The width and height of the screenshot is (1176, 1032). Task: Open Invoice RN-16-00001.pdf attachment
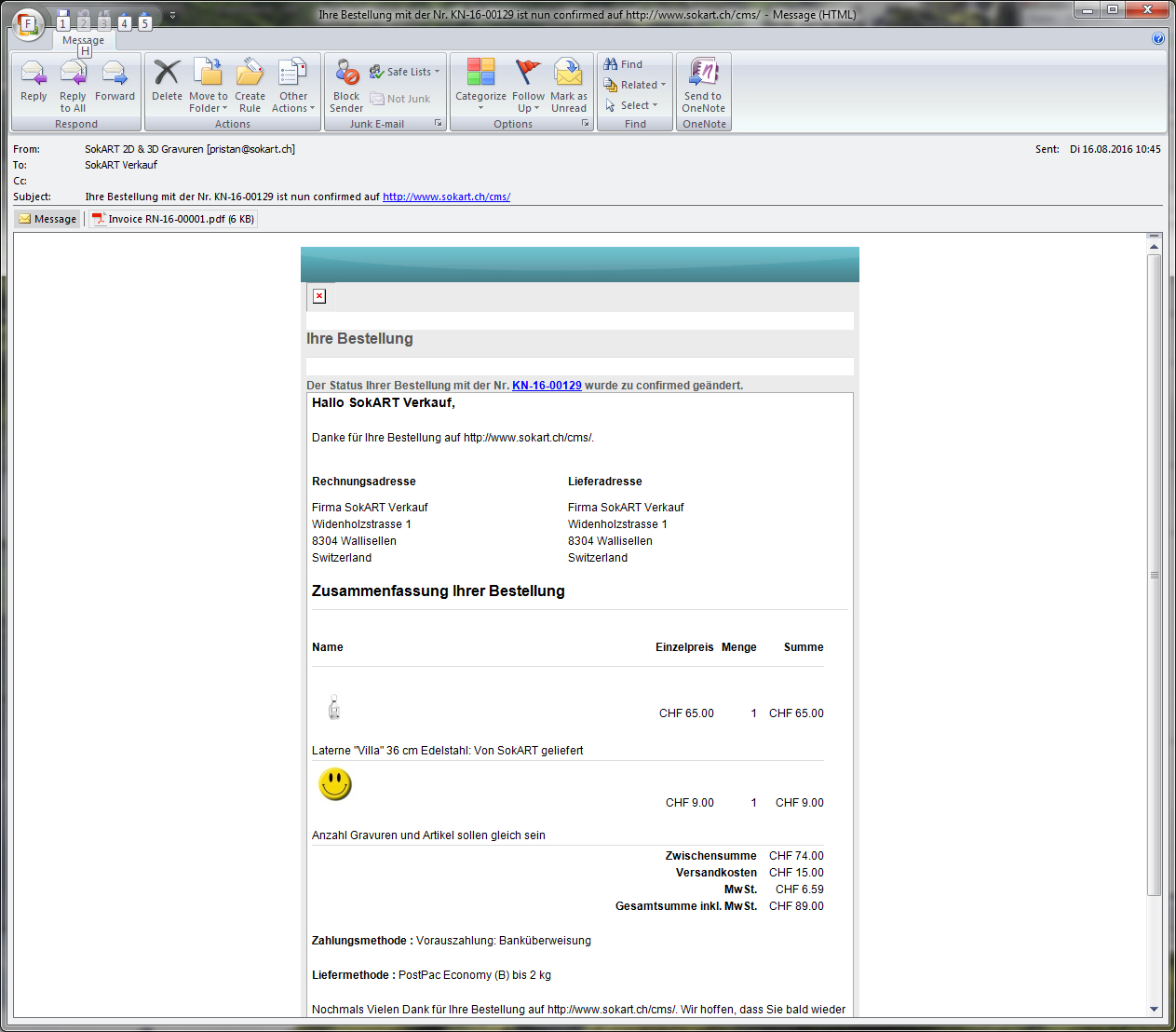click(x=173, y=219)
